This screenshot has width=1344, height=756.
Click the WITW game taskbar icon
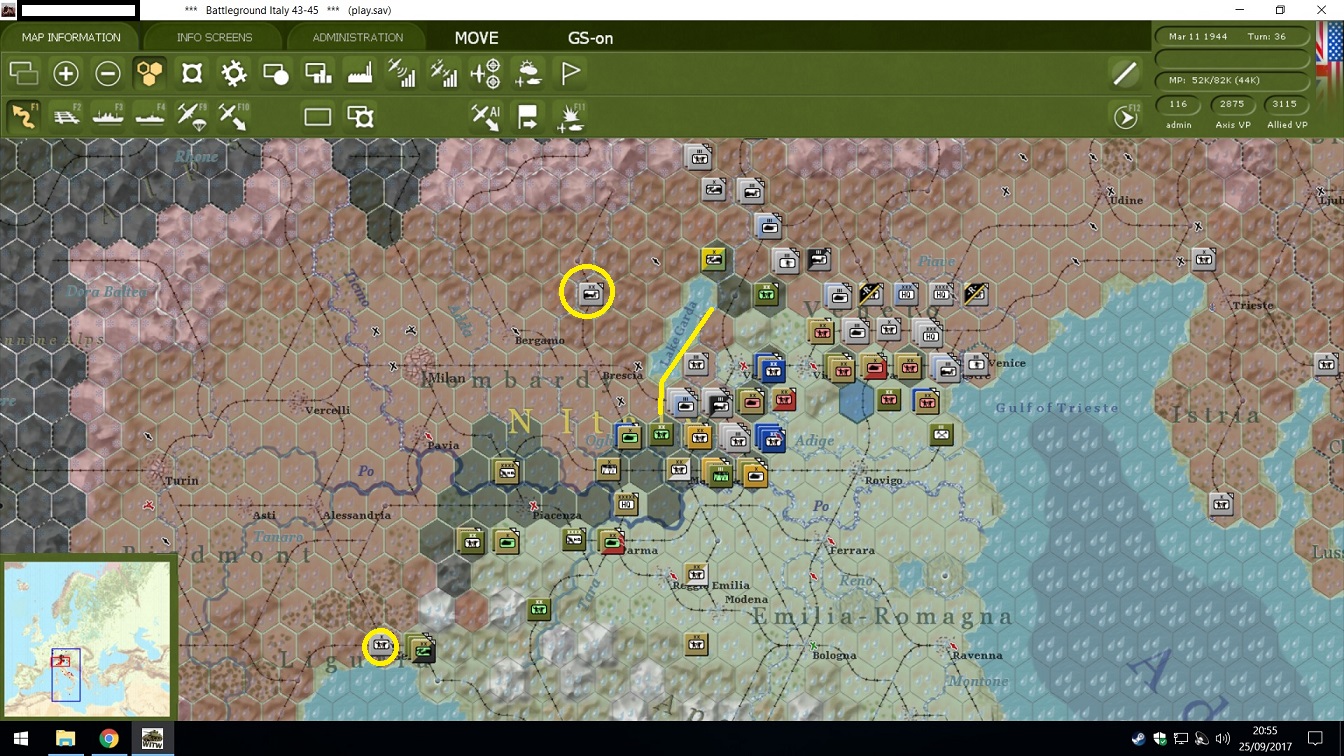(x=153, y=739)
